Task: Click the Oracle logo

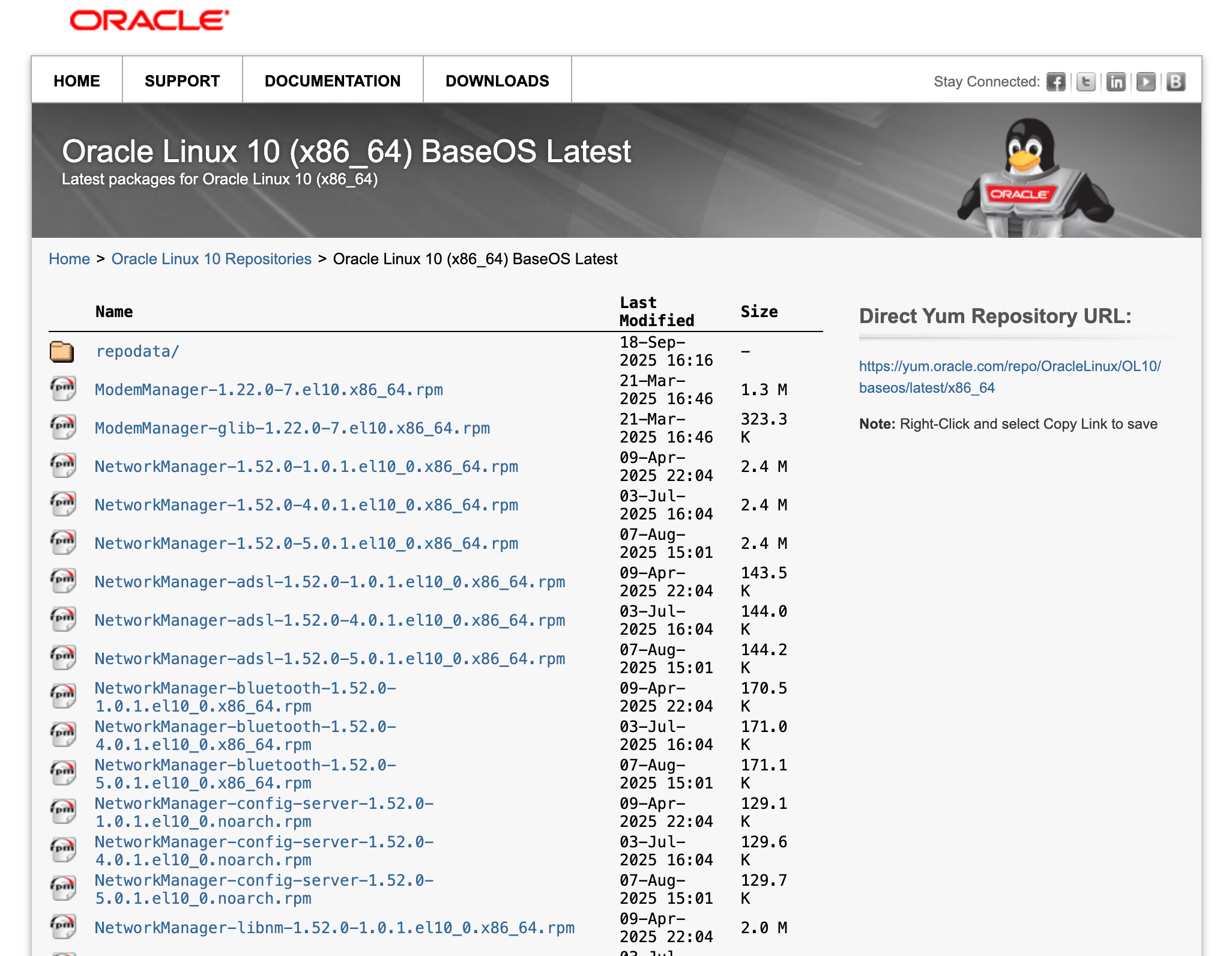Action: tap(149, 20)
